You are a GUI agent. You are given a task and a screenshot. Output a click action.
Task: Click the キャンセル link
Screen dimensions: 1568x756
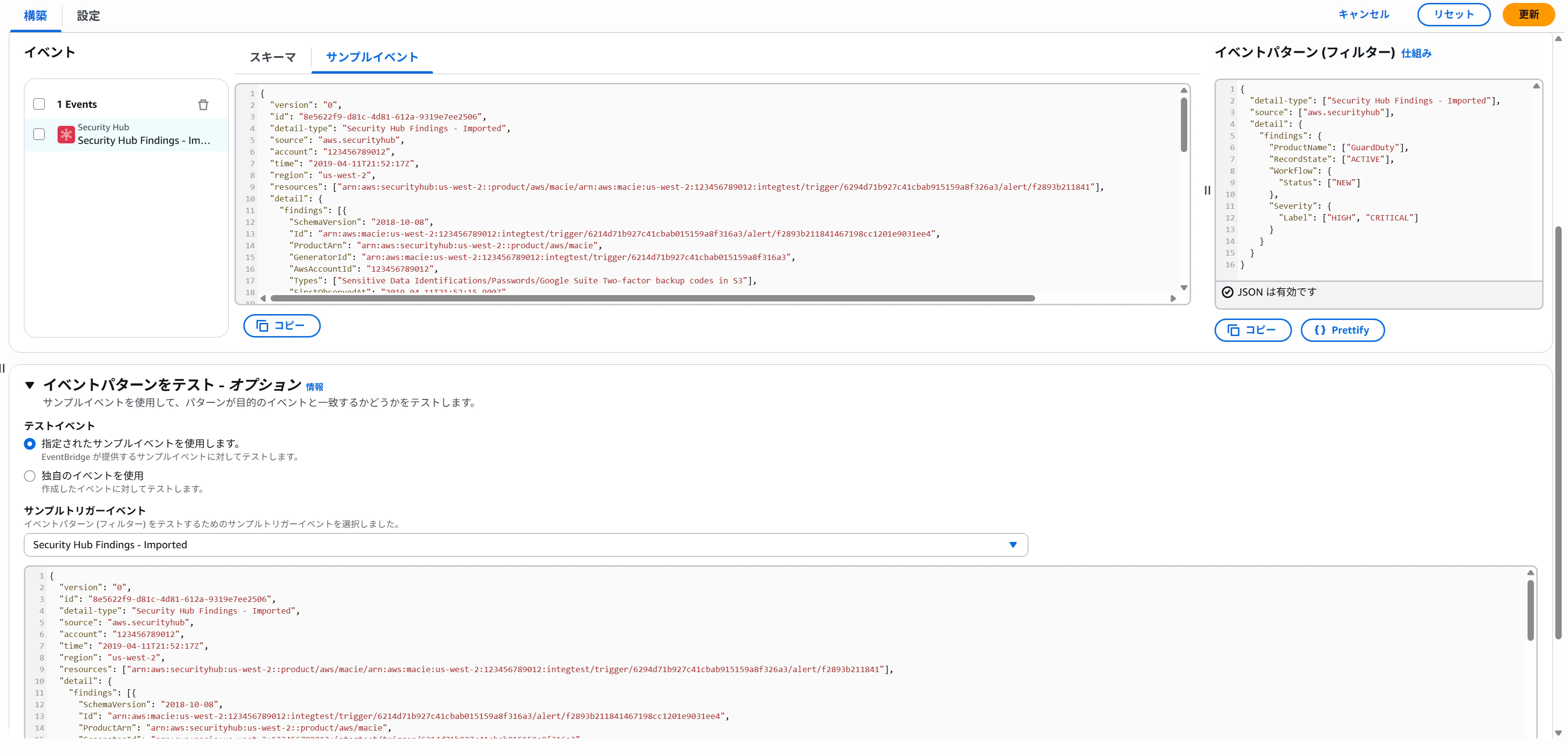[1364, 14]
